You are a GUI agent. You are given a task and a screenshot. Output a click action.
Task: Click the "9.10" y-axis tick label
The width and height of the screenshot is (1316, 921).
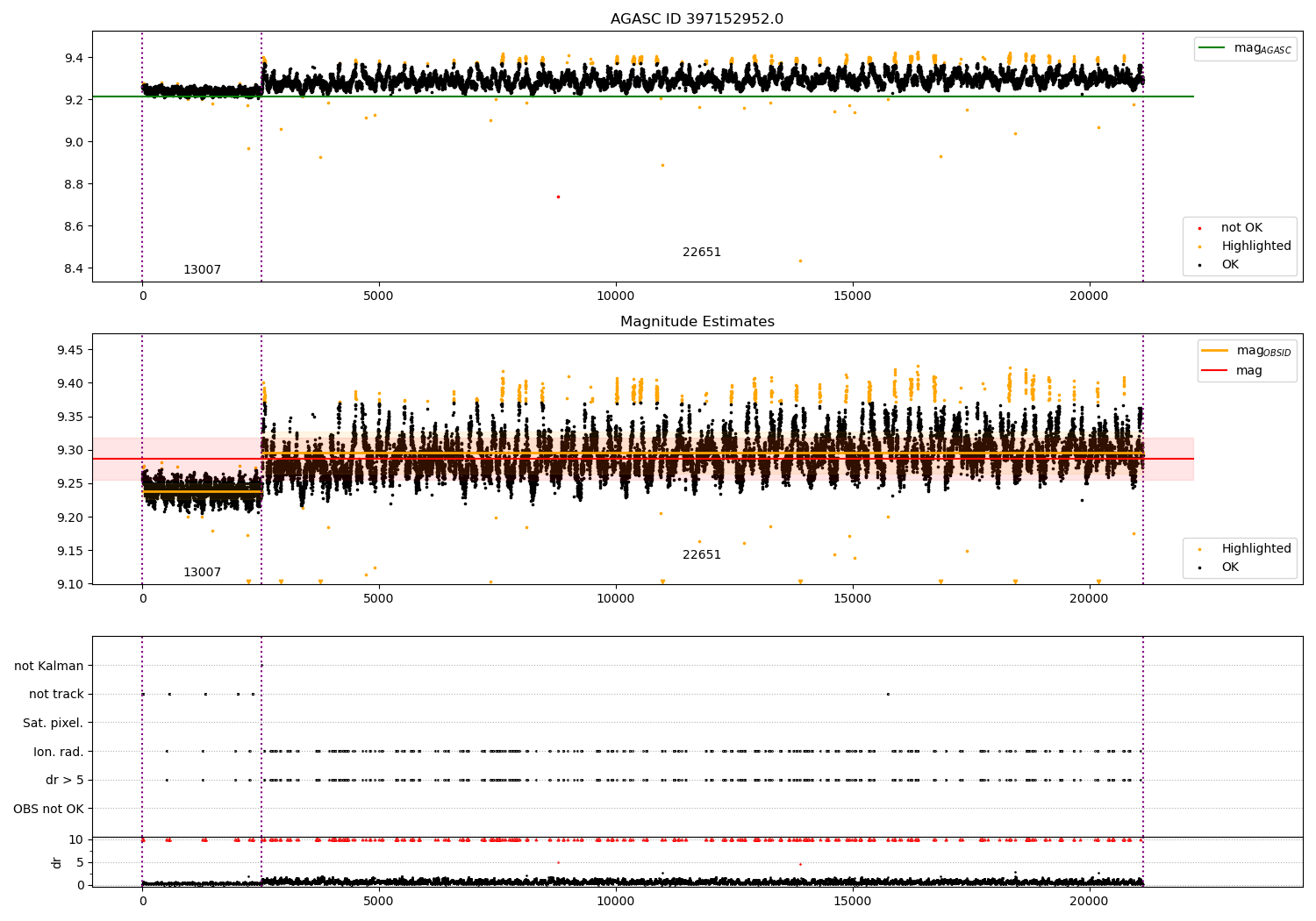[x=70, y=585]
